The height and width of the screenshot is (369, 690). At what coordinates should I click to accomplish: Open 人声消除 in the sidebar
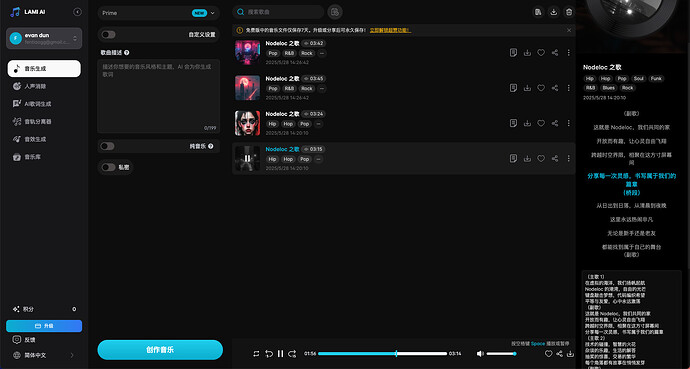tap(44, 86)
